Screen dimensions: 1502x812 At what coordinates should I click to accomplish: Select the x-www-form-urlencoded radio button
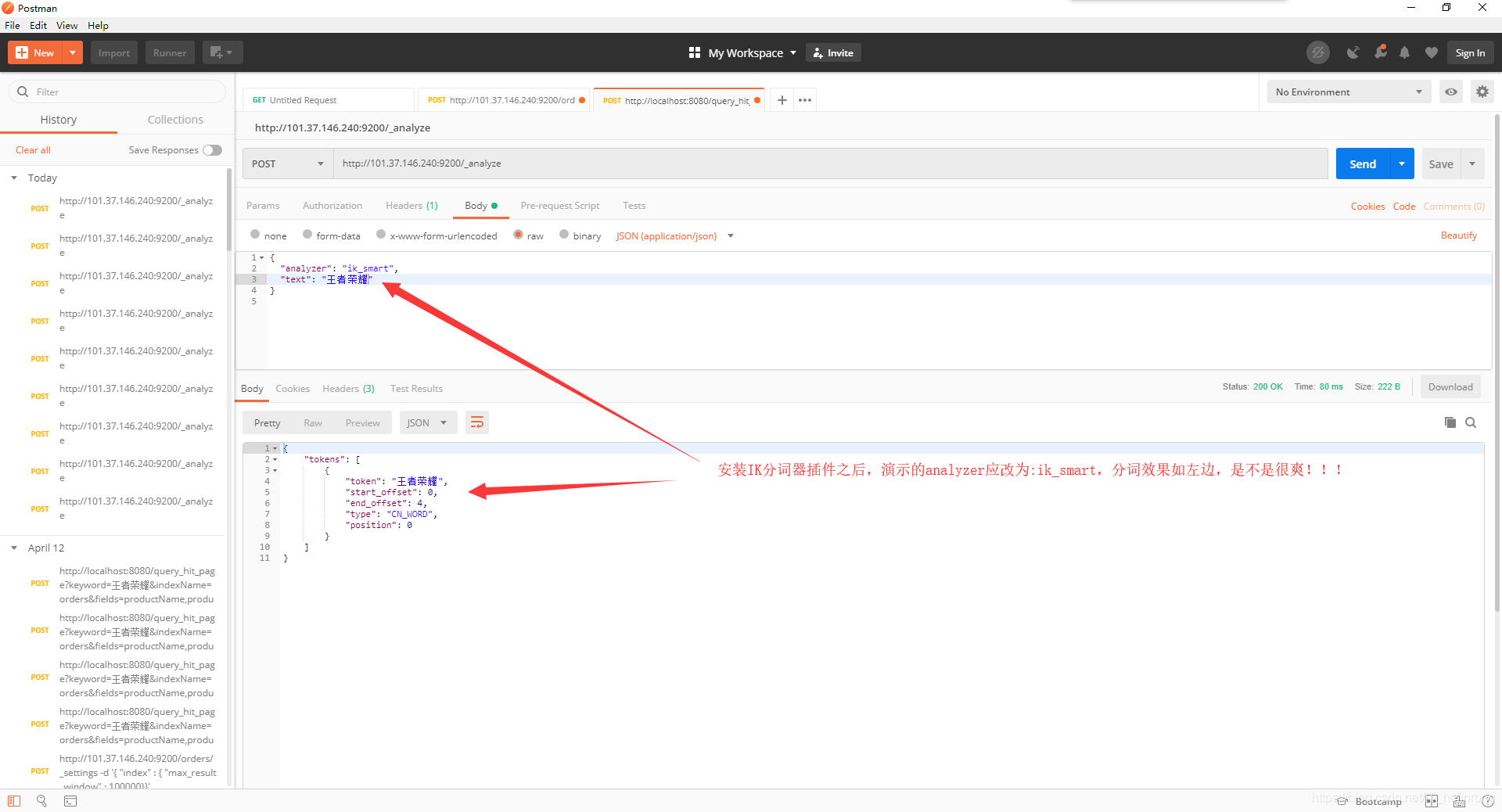(381, 235)
